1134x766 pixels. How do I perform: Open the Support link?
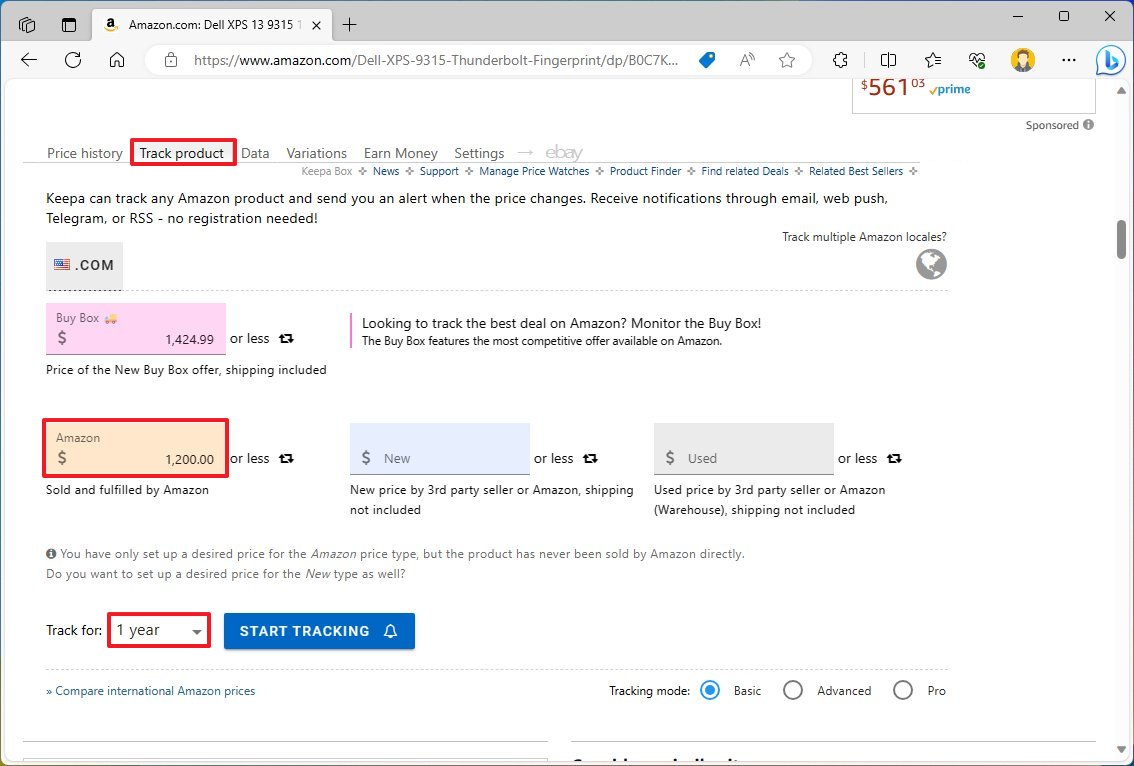coord(439,171)
